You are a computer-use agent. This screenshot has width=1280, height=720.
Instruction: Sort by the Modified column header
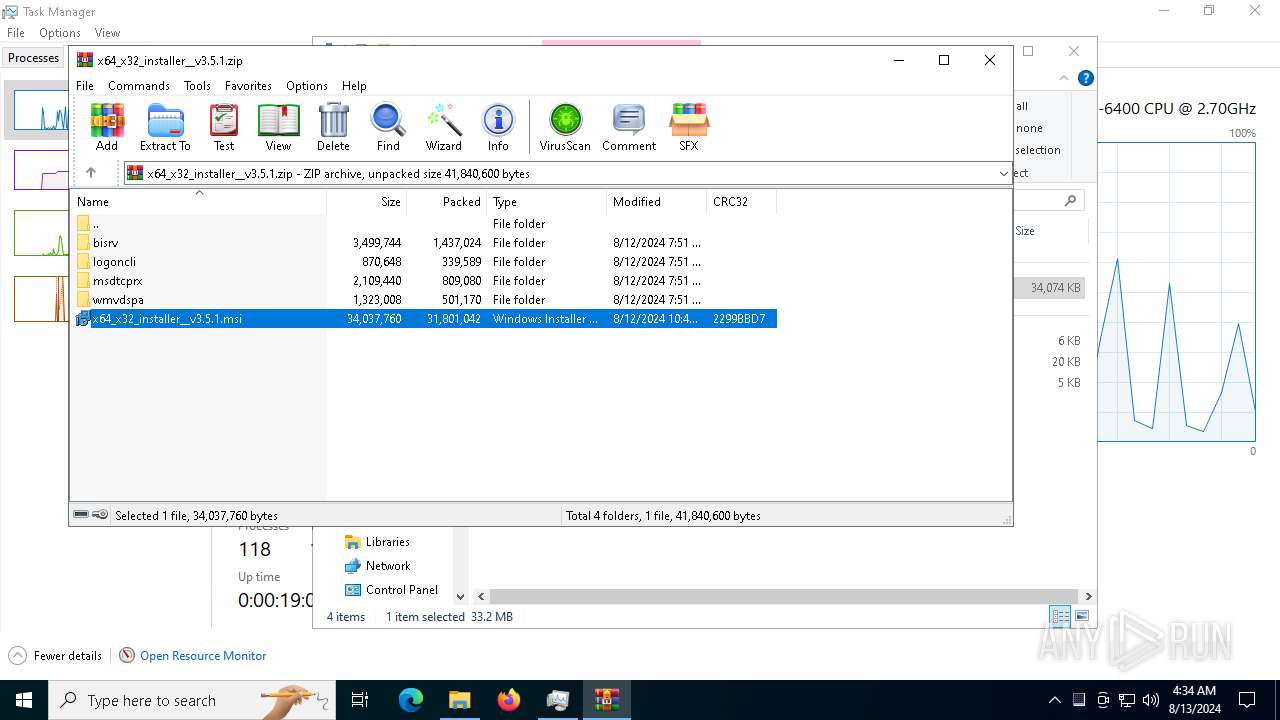pyautogui.click(x=656, y=201)
